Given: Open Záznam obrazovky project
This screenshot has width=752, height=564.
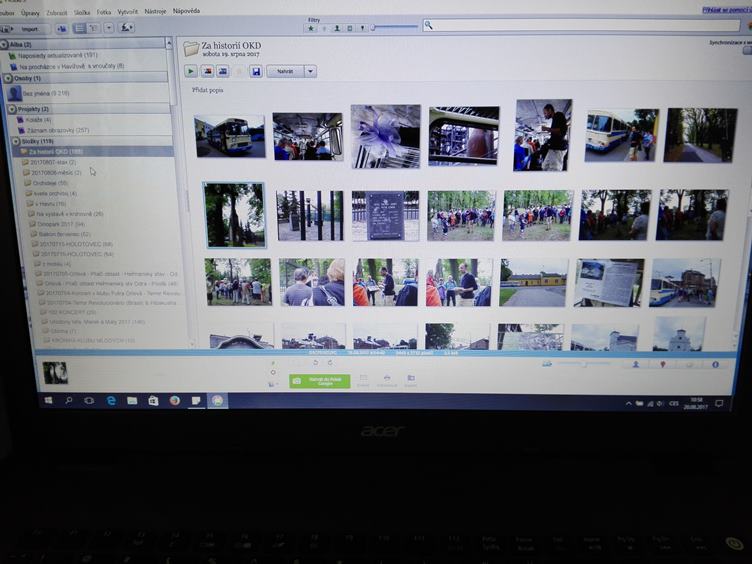Looking at the screenshot, I should point(54,130).
